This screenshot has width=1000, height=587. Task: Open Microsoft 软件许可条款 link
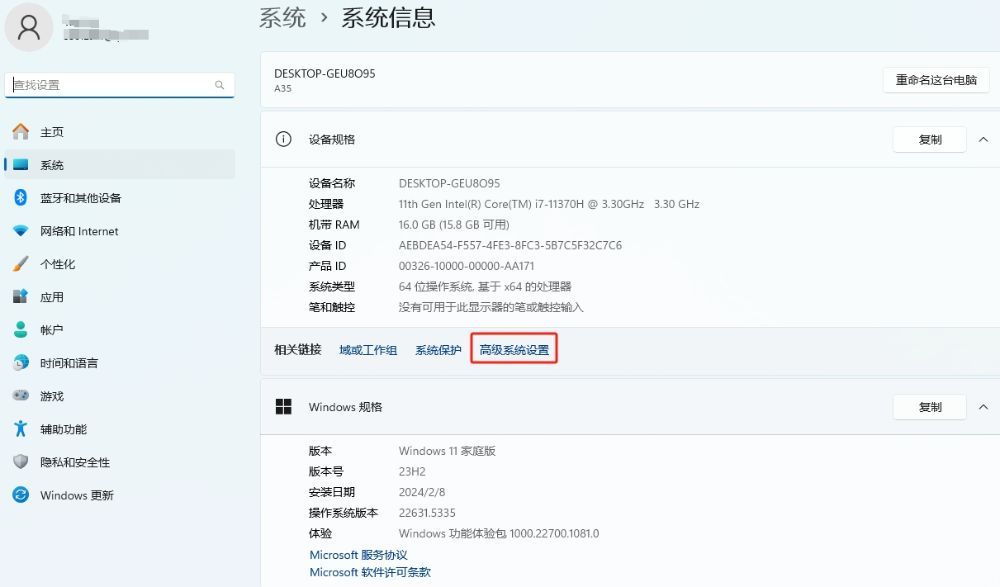click(370, 572)
